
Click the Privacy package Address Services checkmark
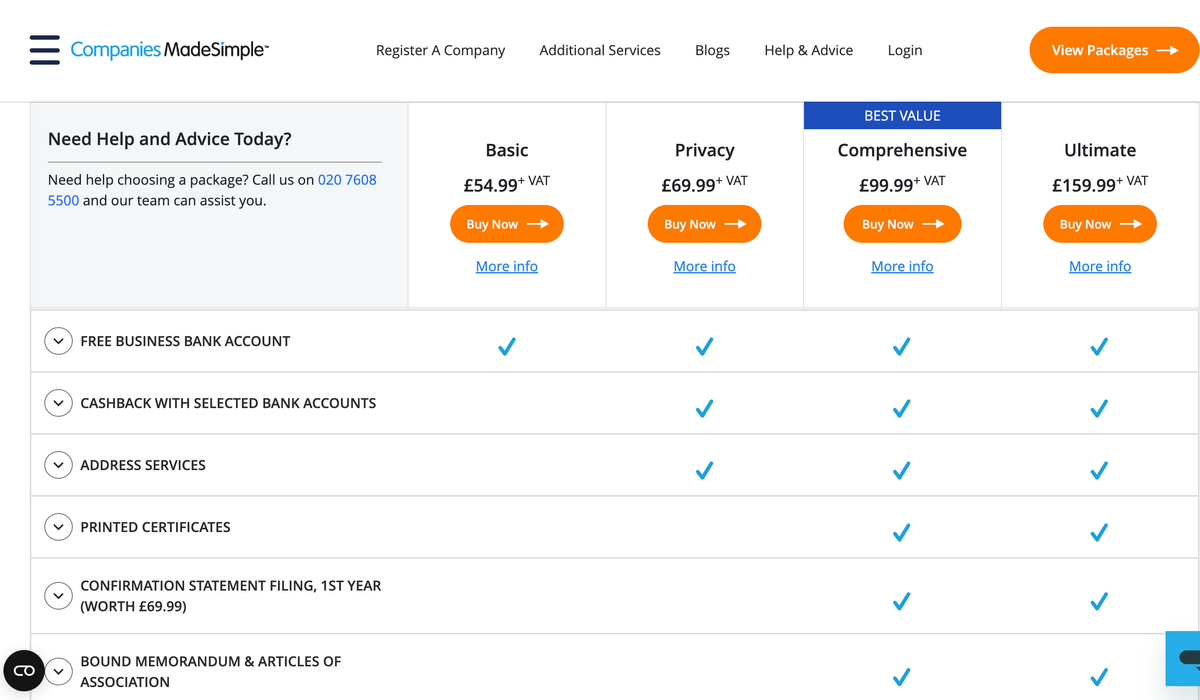(x=704, y=471)
